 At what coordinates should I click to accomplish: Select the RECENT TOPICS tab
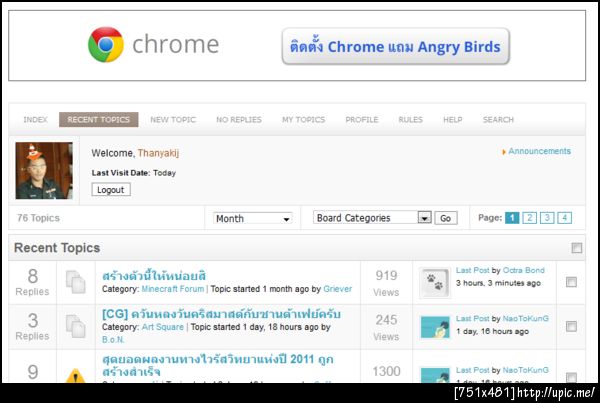[99, 120]
